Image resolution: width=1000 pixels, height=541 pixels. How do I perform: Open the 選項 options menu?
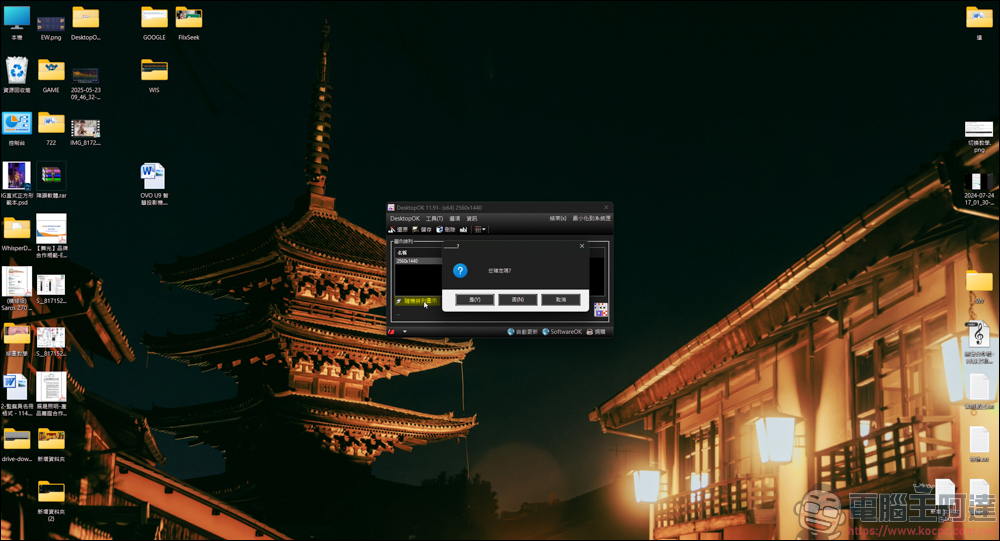(x=455, y=218)
